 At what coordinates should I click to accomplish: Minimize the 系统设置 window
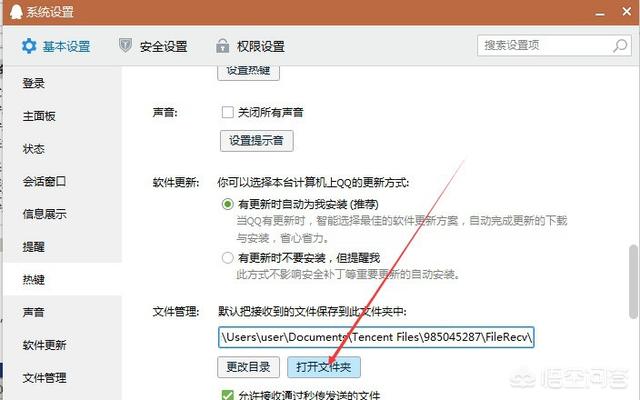click(x=600, y=13)
